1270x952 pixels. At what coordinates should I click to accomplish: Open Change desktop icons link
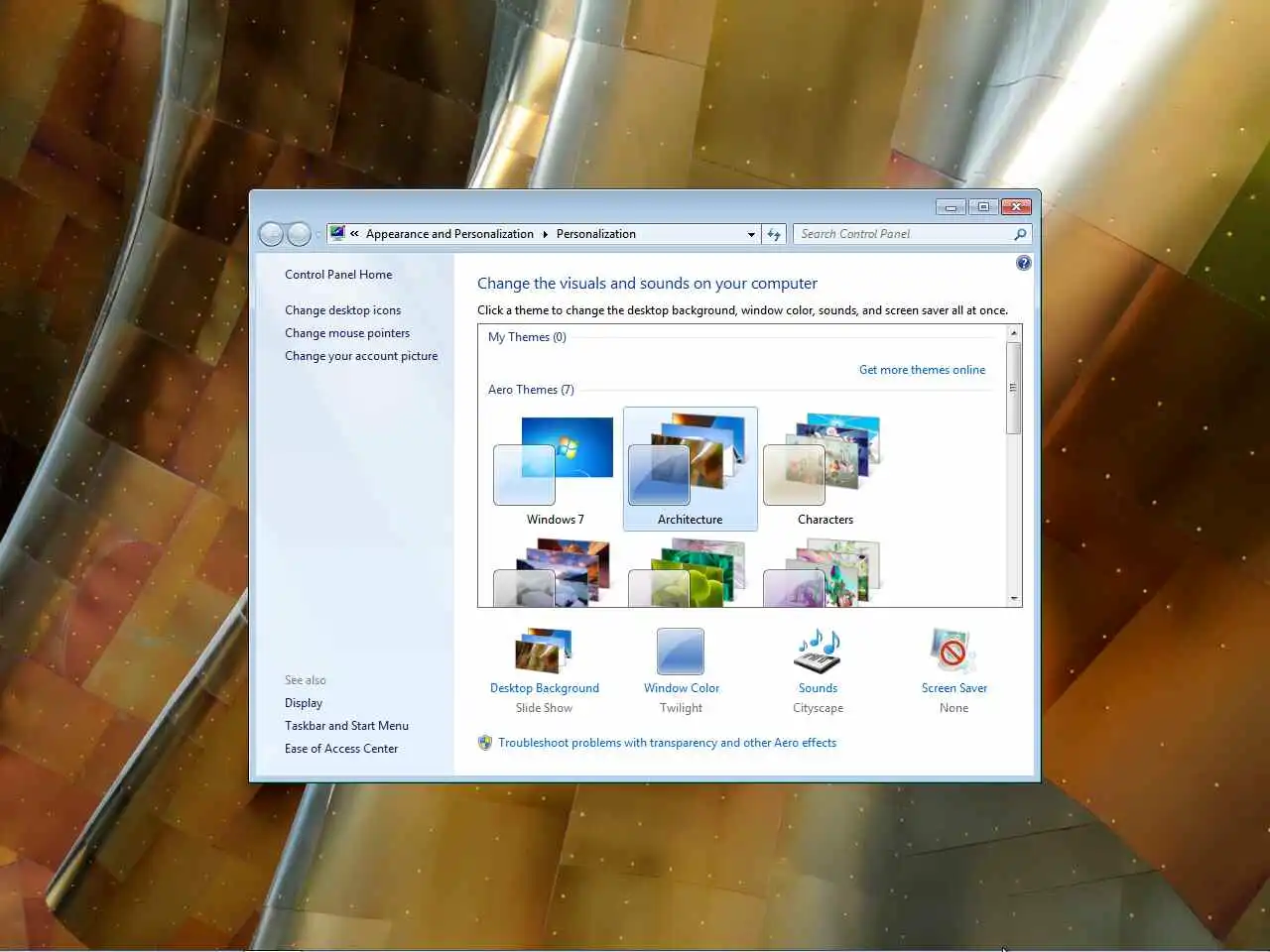coord(343,310)
